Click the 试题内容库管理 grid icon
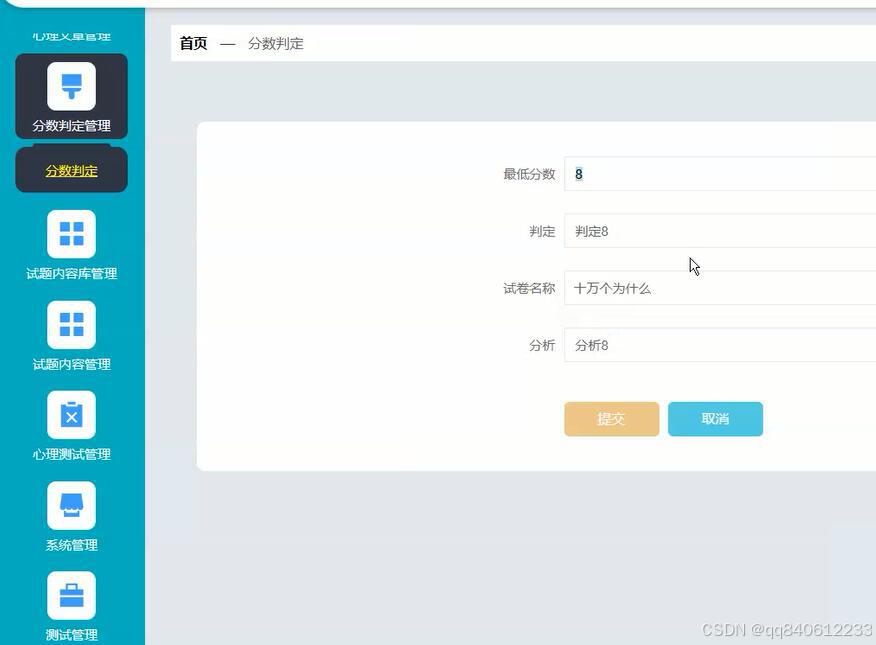876x645 pixels. 71,234
